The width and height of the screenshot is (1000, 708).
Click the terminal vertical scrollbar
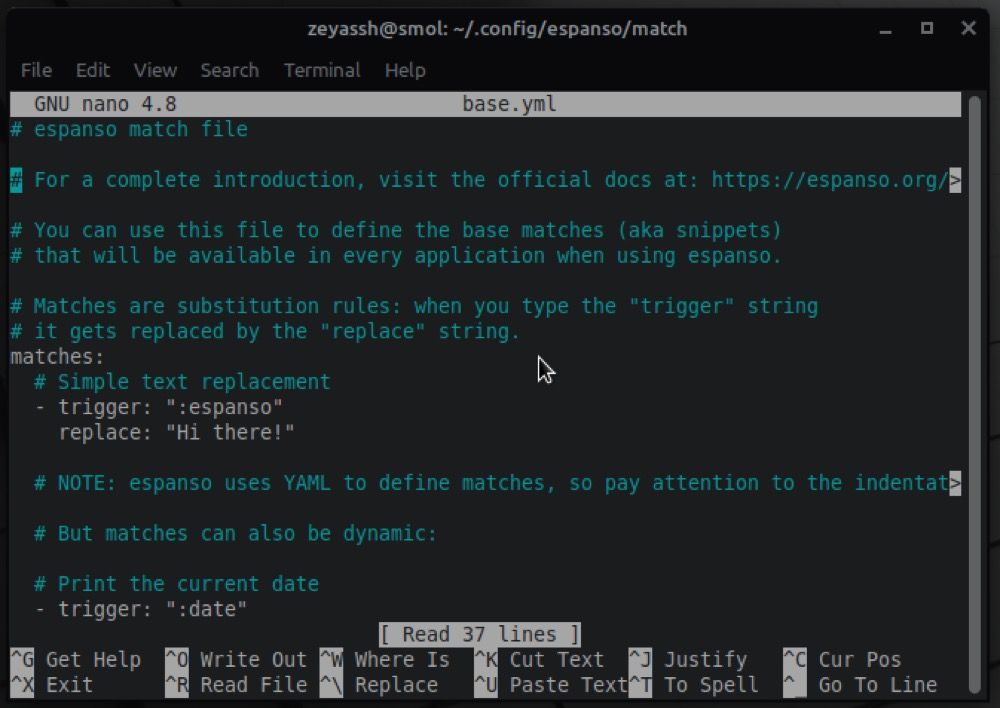pos(974,394)
